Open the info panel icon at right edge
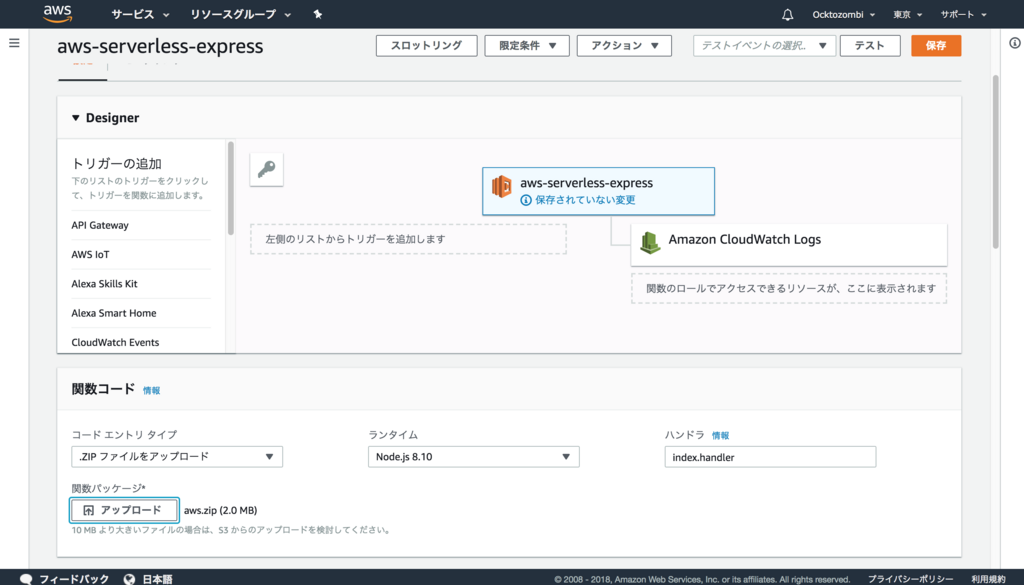 pos(1015,43)
